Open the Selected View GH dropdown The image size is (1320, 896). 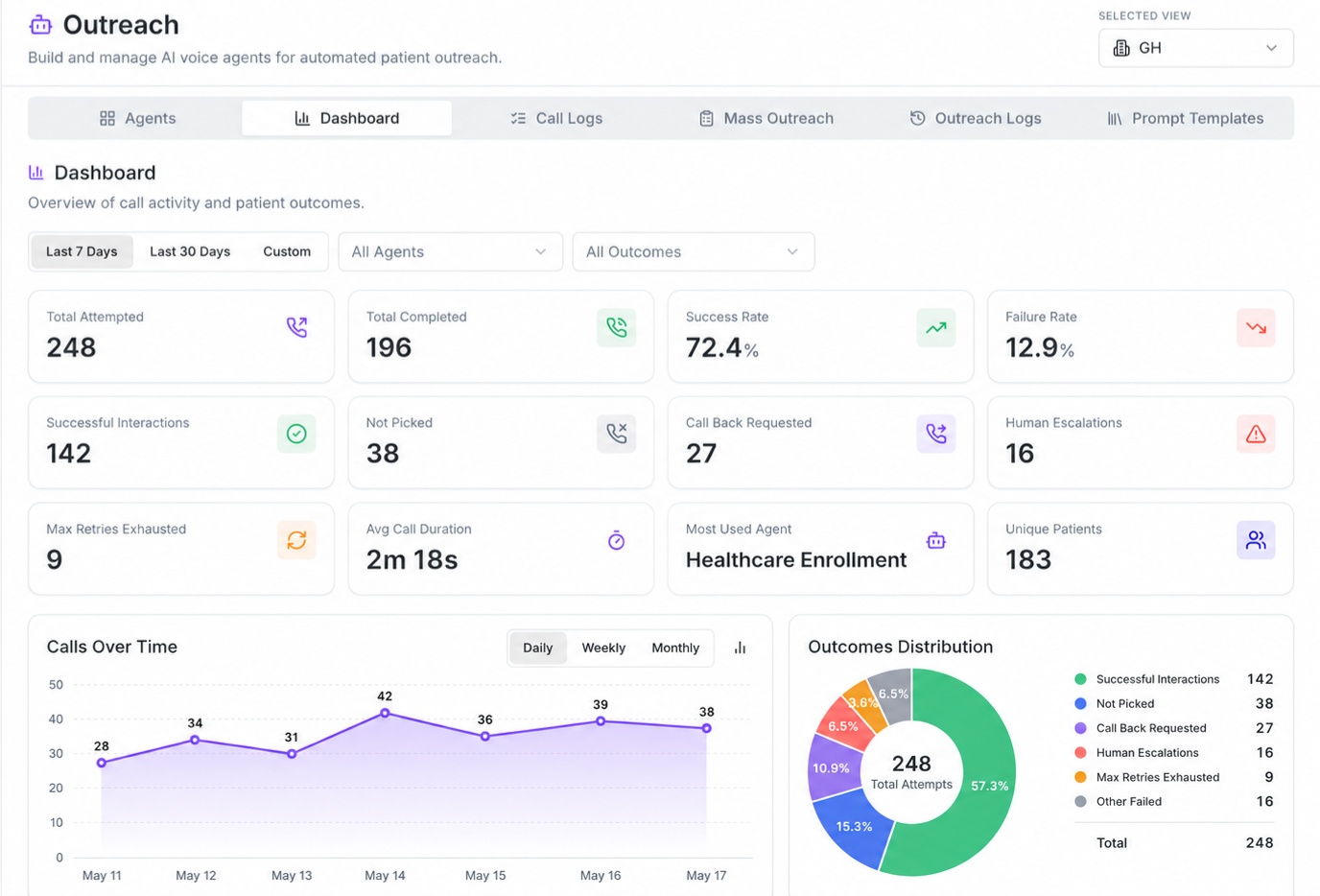1195,48
